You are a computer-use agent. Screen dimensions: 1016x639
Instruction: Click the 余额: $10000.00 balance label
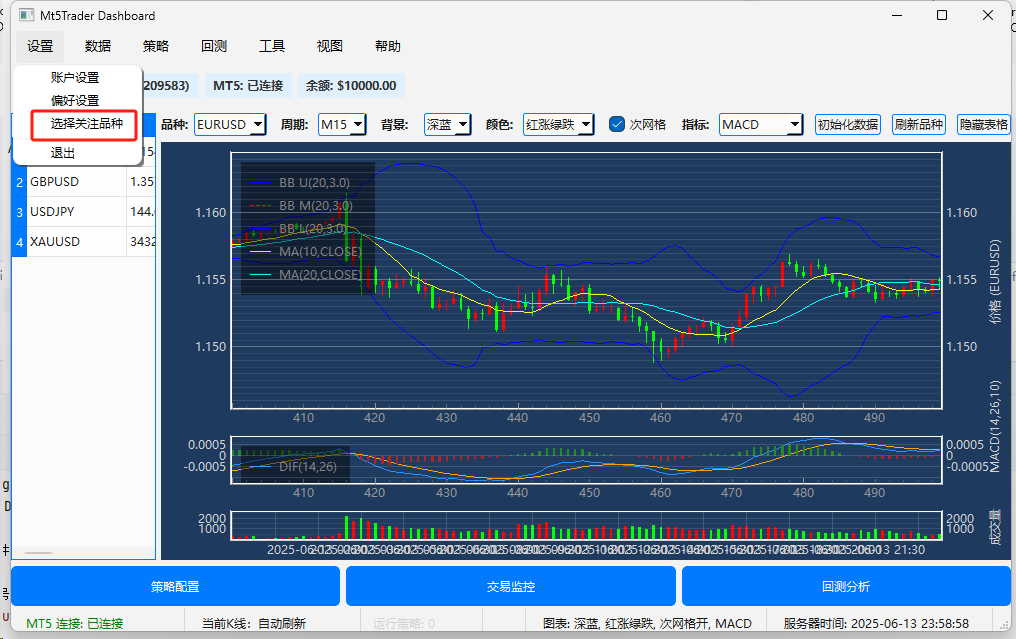[351, 86]
